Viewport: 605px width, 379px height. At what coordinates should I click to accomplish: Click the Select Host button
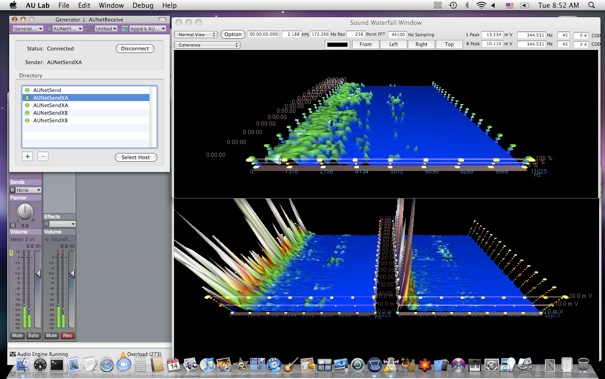pos(135,157)
